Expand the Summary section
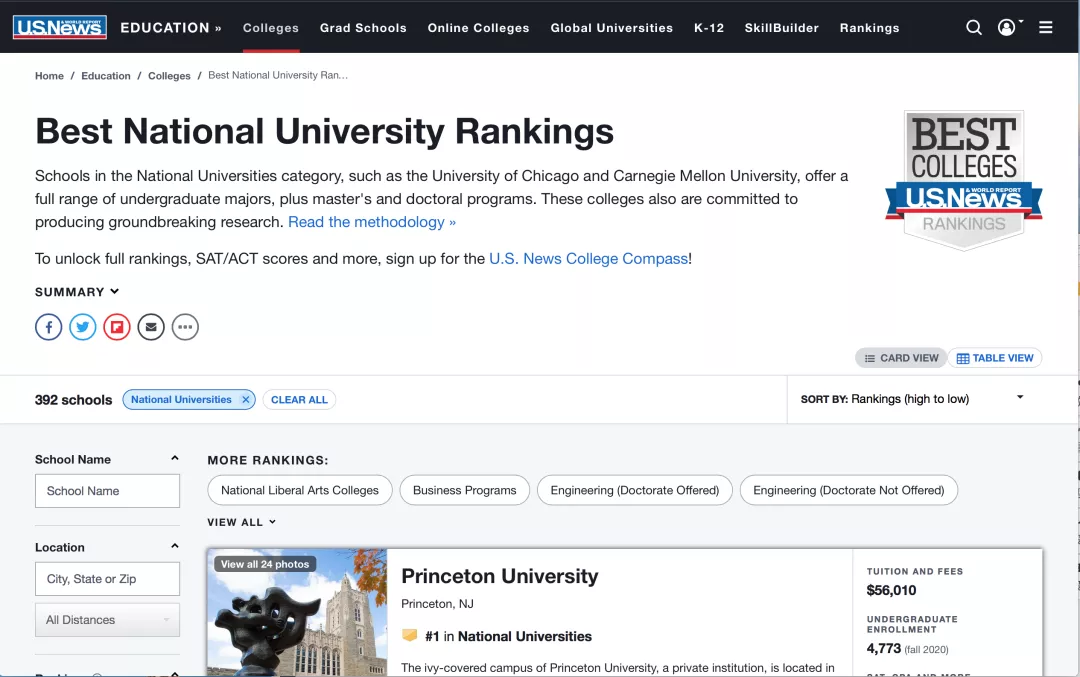 77,292
